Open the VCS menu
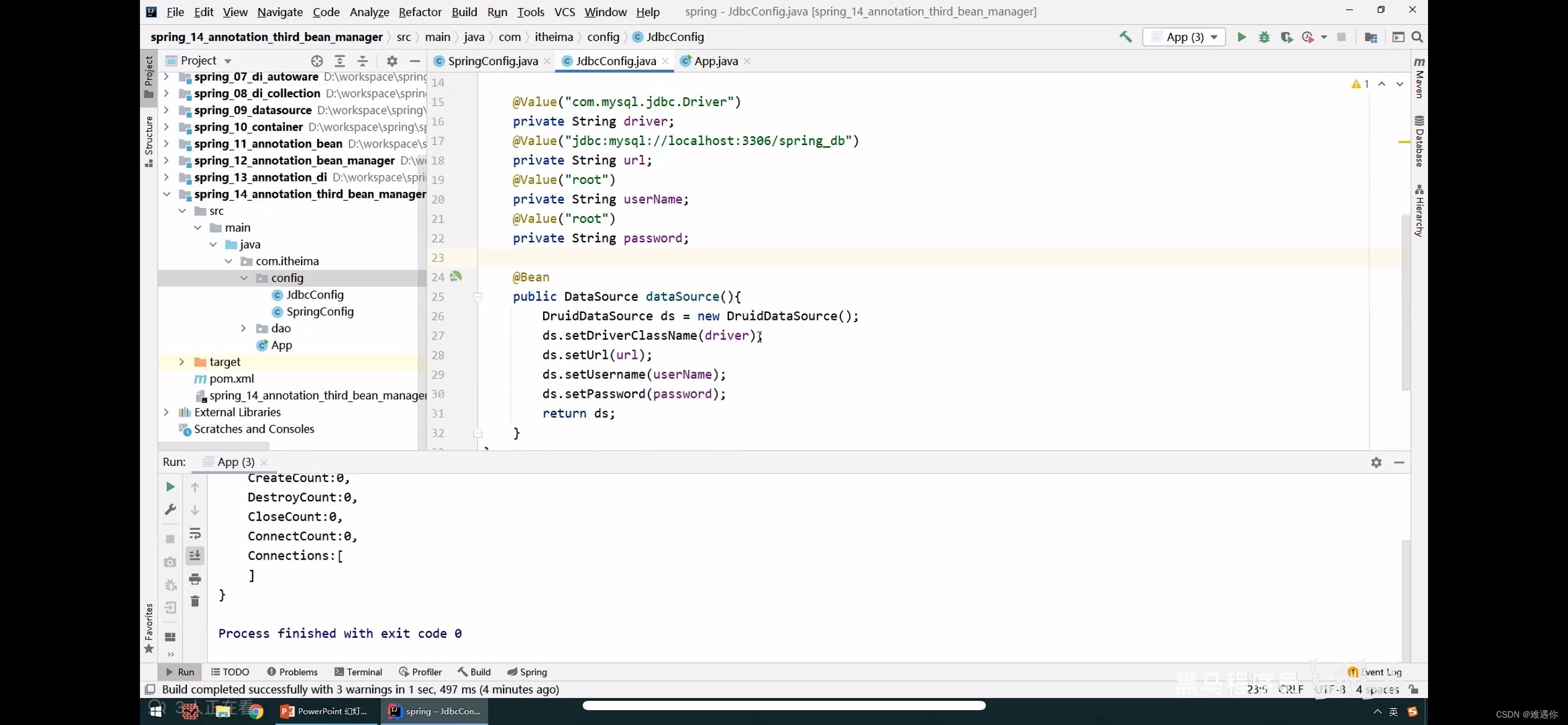 tap(564, 12)
